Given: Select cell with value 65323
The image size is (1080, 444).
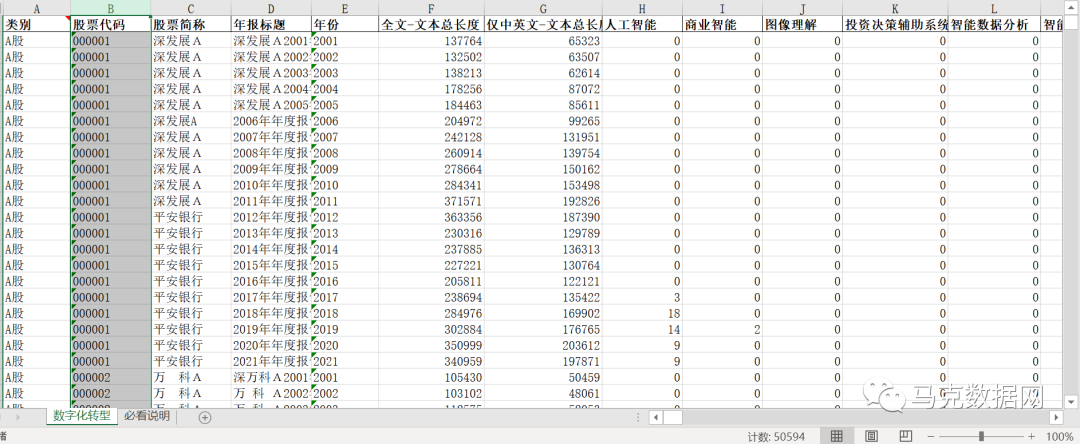Looking at the screenshot, I should 543,41.
